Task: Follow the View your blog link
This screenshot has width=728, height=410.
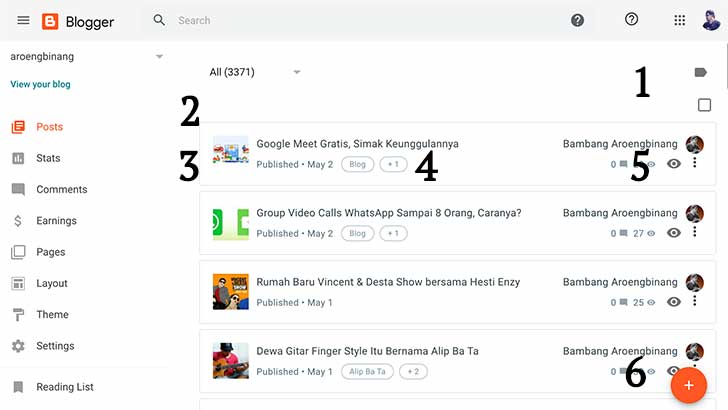Action: click(40, 84)
